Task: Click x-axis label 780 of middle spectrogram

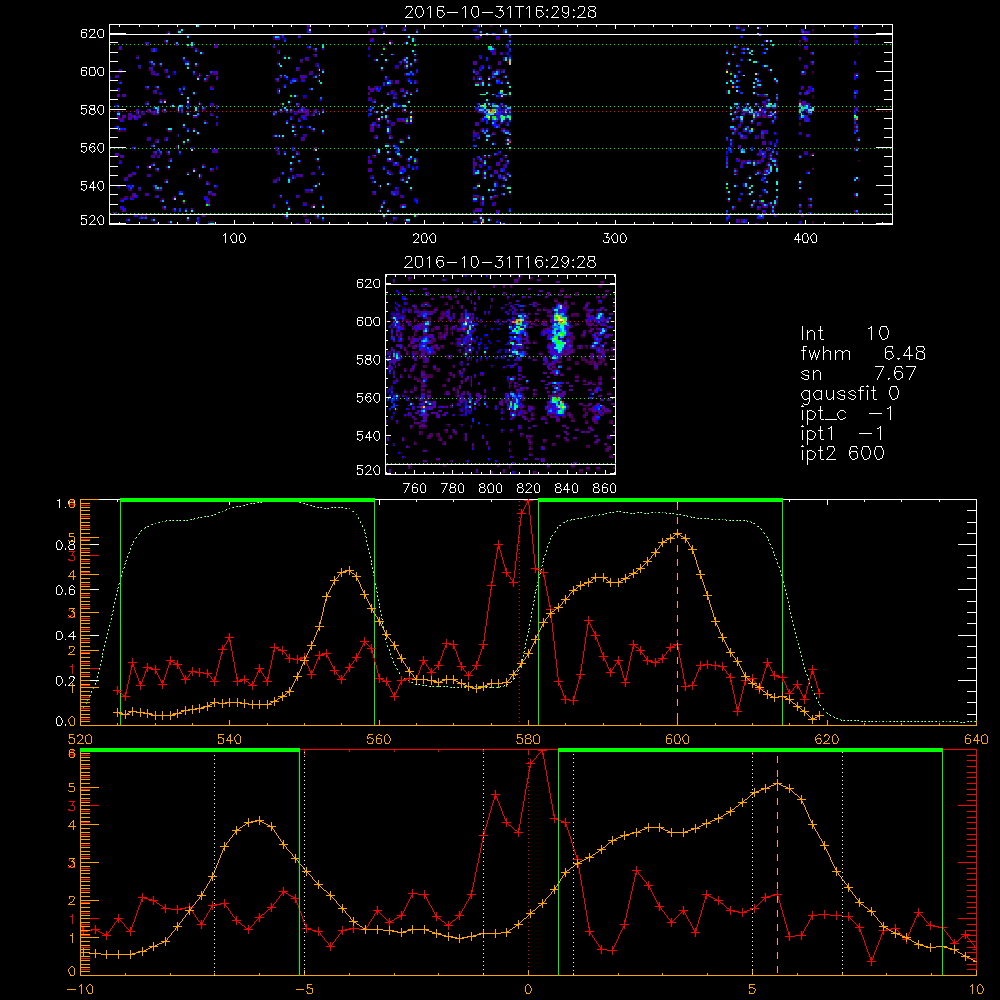Action: pyautogui.click(x=453, y=489)
